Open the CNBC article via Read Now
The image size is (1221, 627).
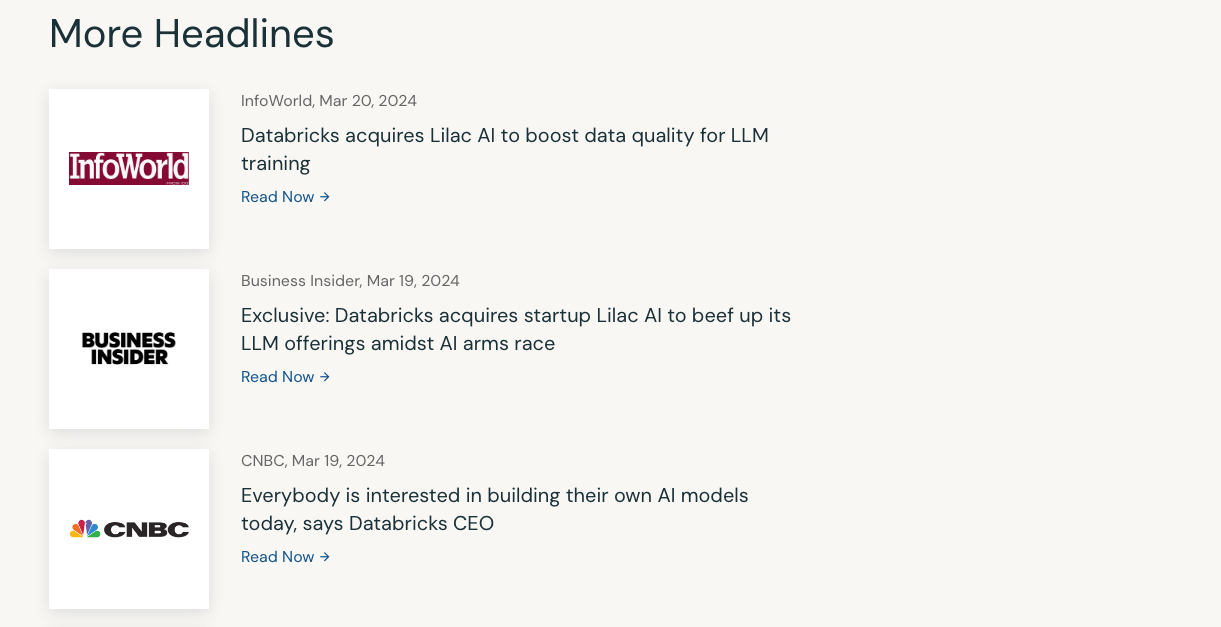click(278, 556)
